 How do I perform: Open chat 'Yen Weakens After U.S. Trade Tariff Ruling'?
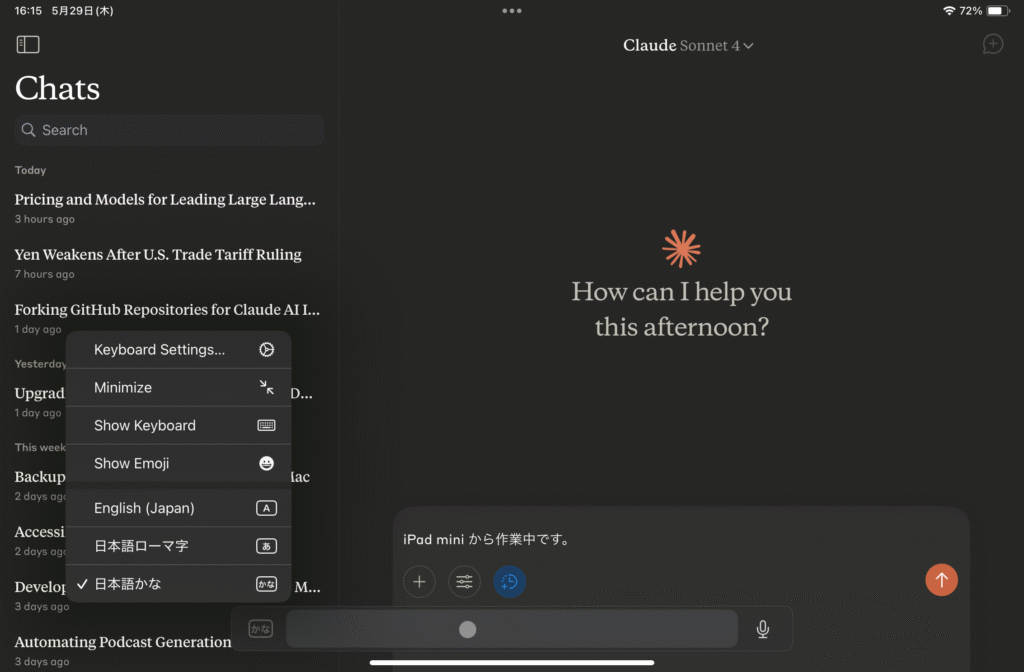click(158, 263)
